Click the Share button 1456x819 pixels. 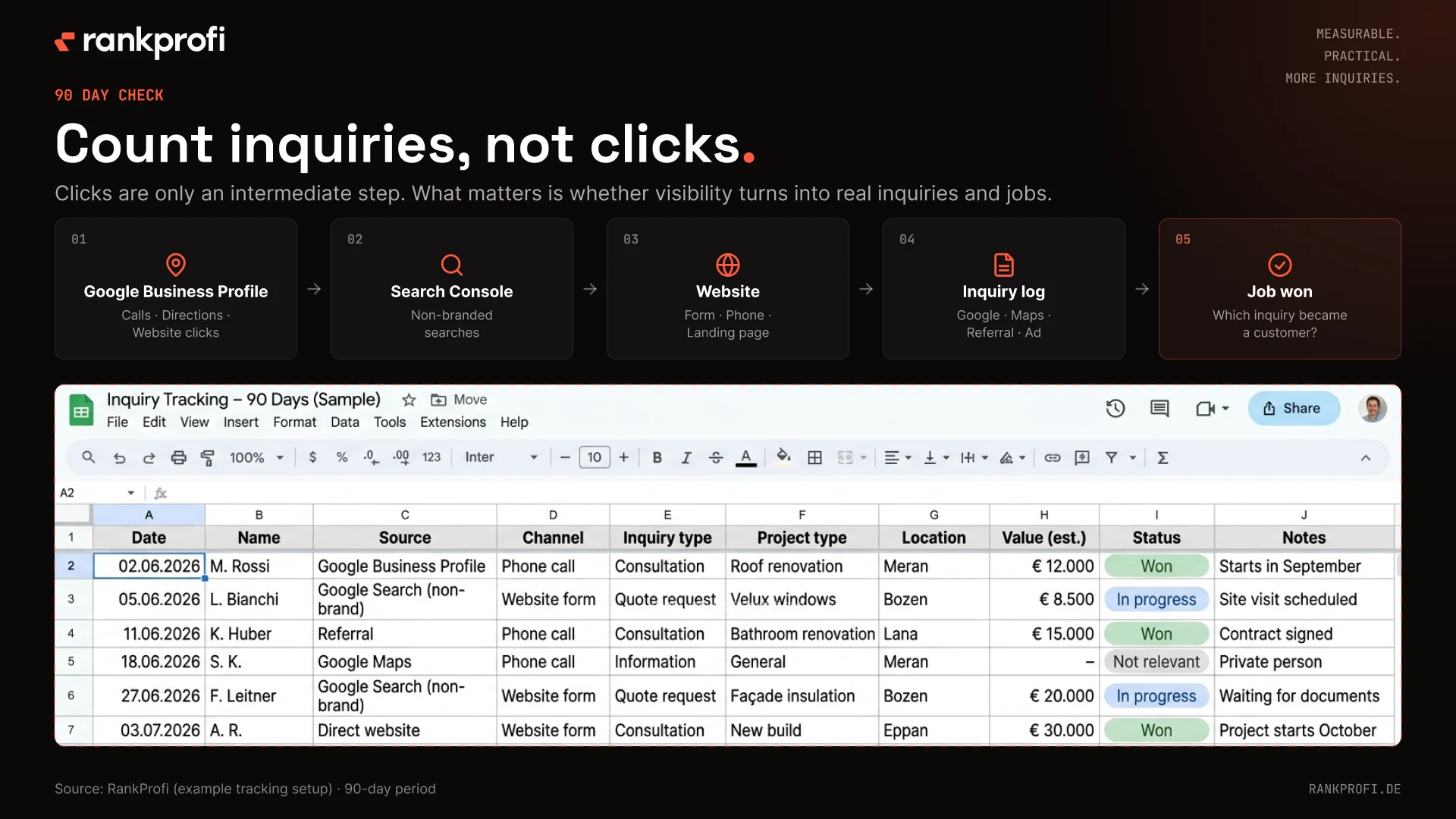click(1294, 409)
